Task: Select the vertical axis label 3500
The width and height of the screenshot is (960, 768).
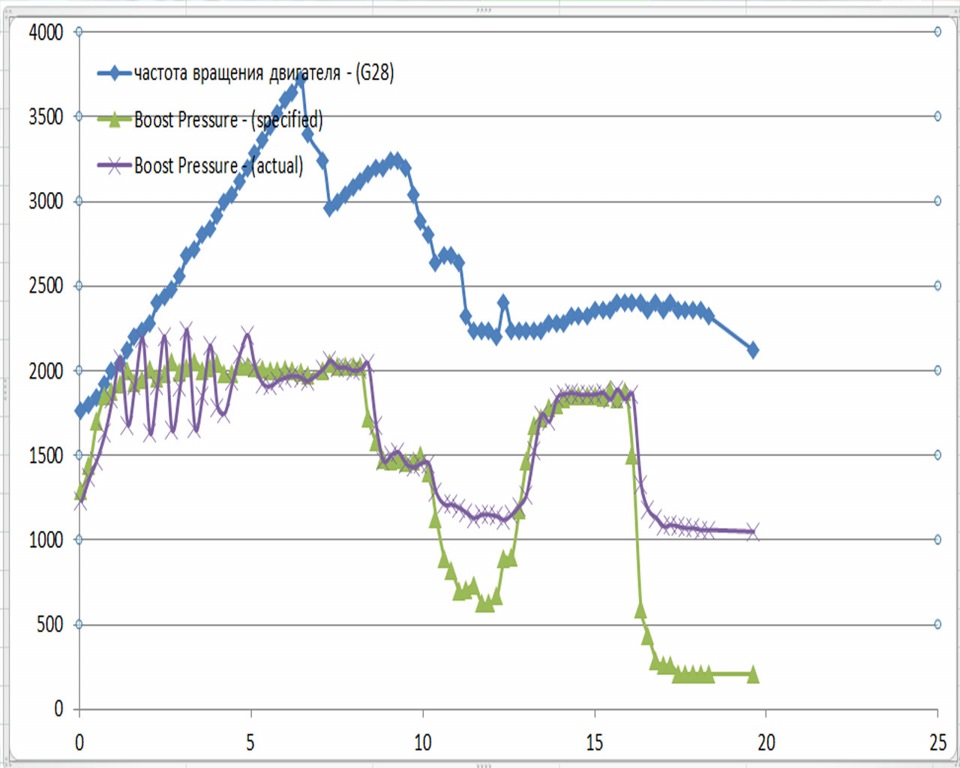Action: click(46, 116)
